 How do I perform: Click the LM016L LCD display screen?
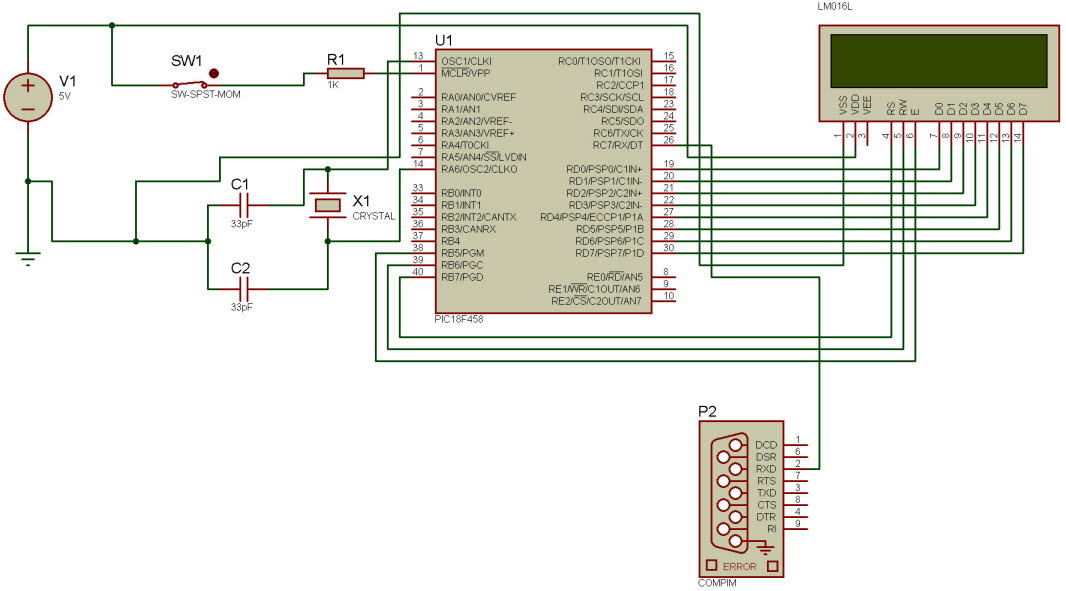tap(939, 61)
